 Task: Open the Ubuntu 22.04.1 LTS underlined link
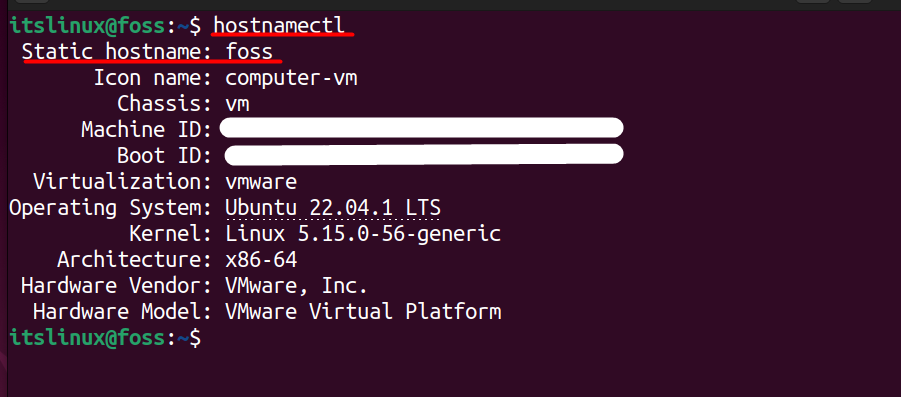(333, 207)
